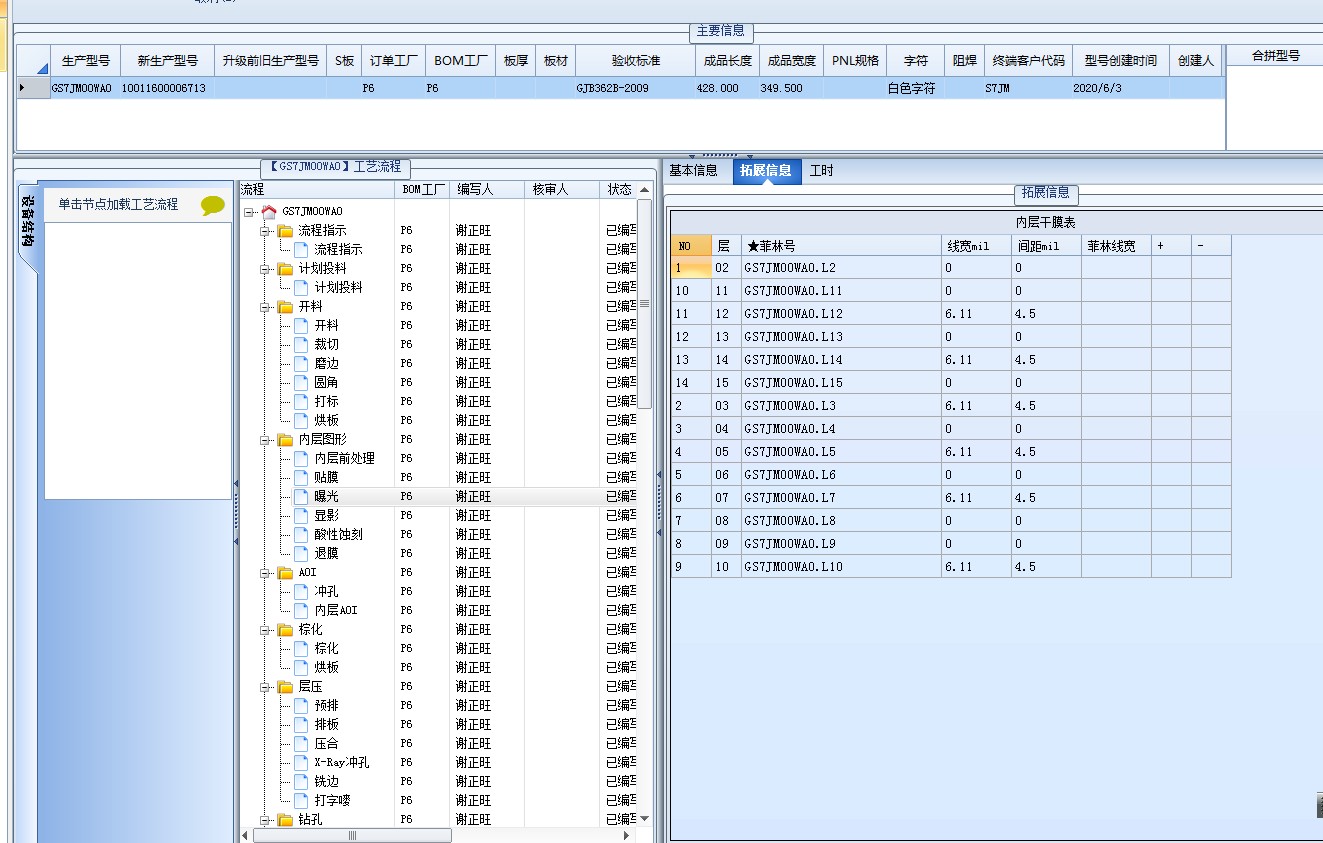The height and width of the screenshot is (843, 1323).
Task: Click the document icon beside 预排
Action: click(302, 705)
